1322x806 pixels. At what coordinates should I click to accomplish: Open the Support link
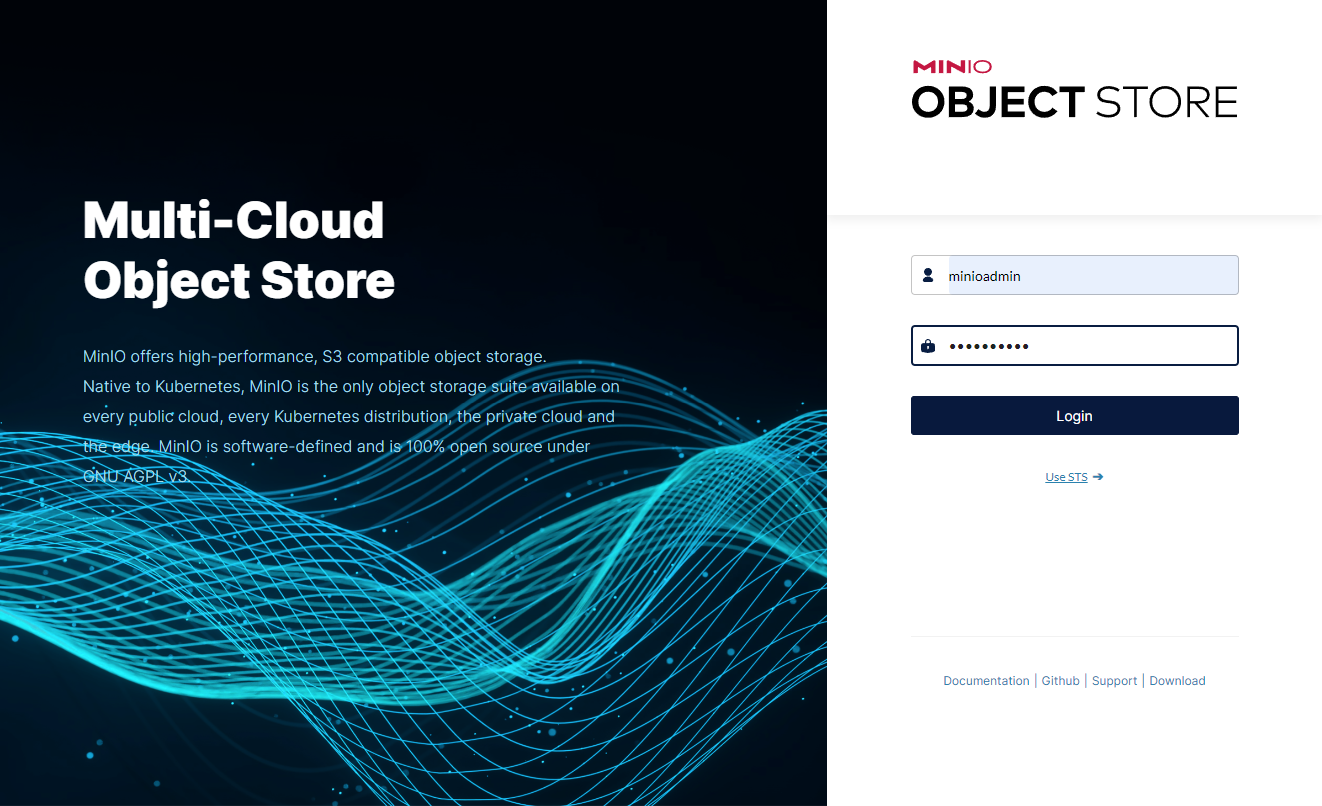coord(1114,681)
